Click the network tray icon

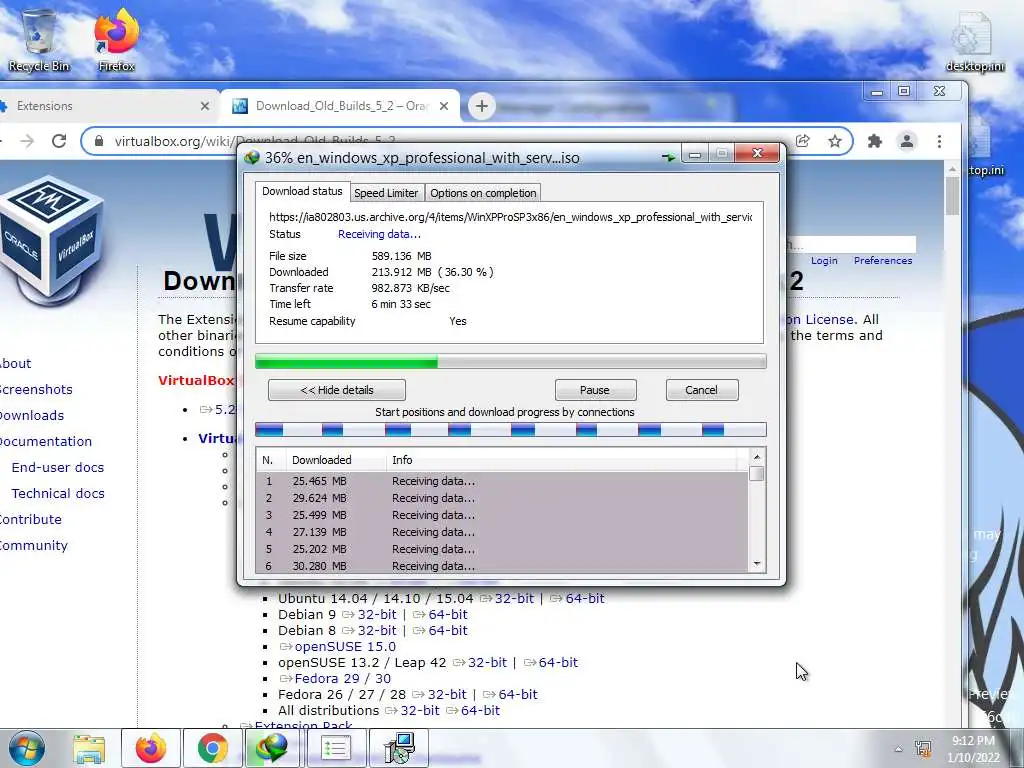[923, 748]
